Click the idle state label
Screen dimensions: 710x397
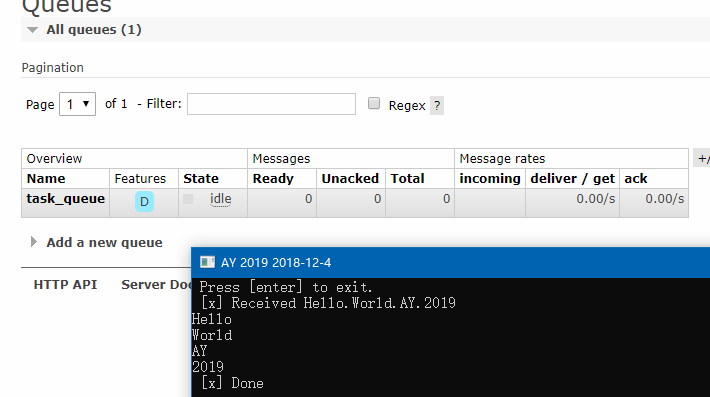click(x=221, y=199)
